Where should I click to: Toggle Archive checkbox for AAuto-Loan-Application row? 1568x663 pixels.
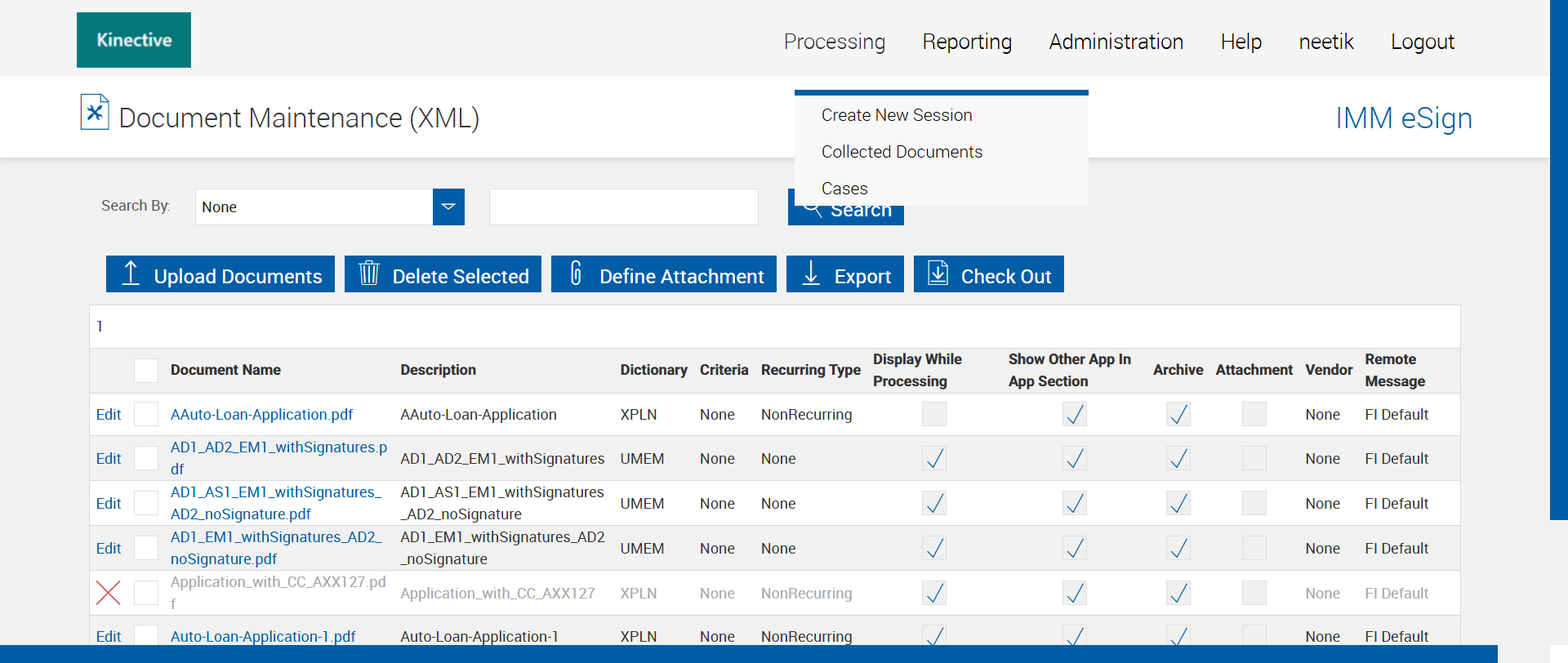(1178, 415)
